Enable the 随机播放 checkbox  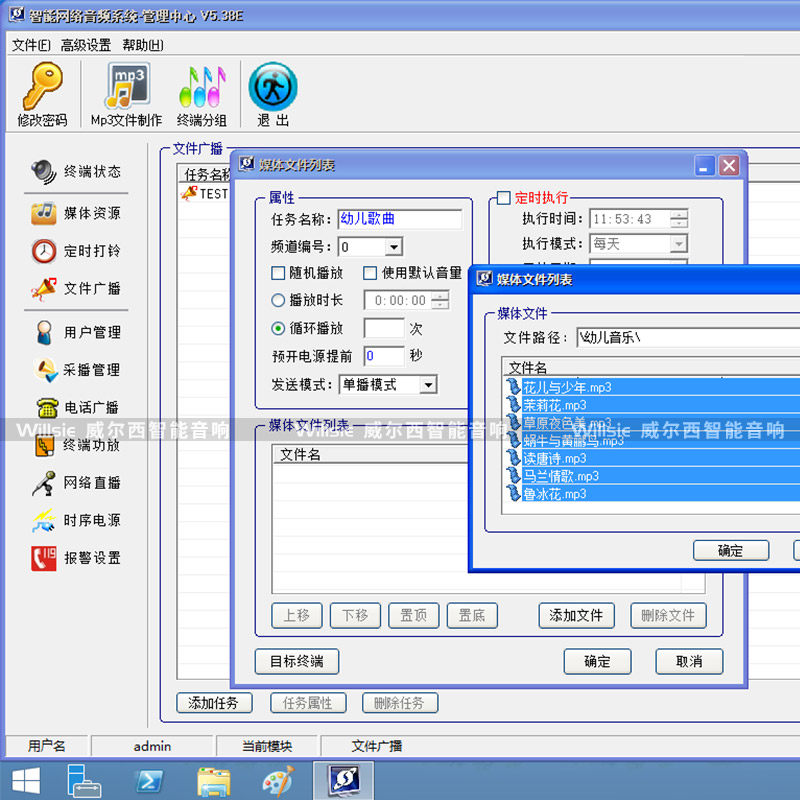point(279,273)
